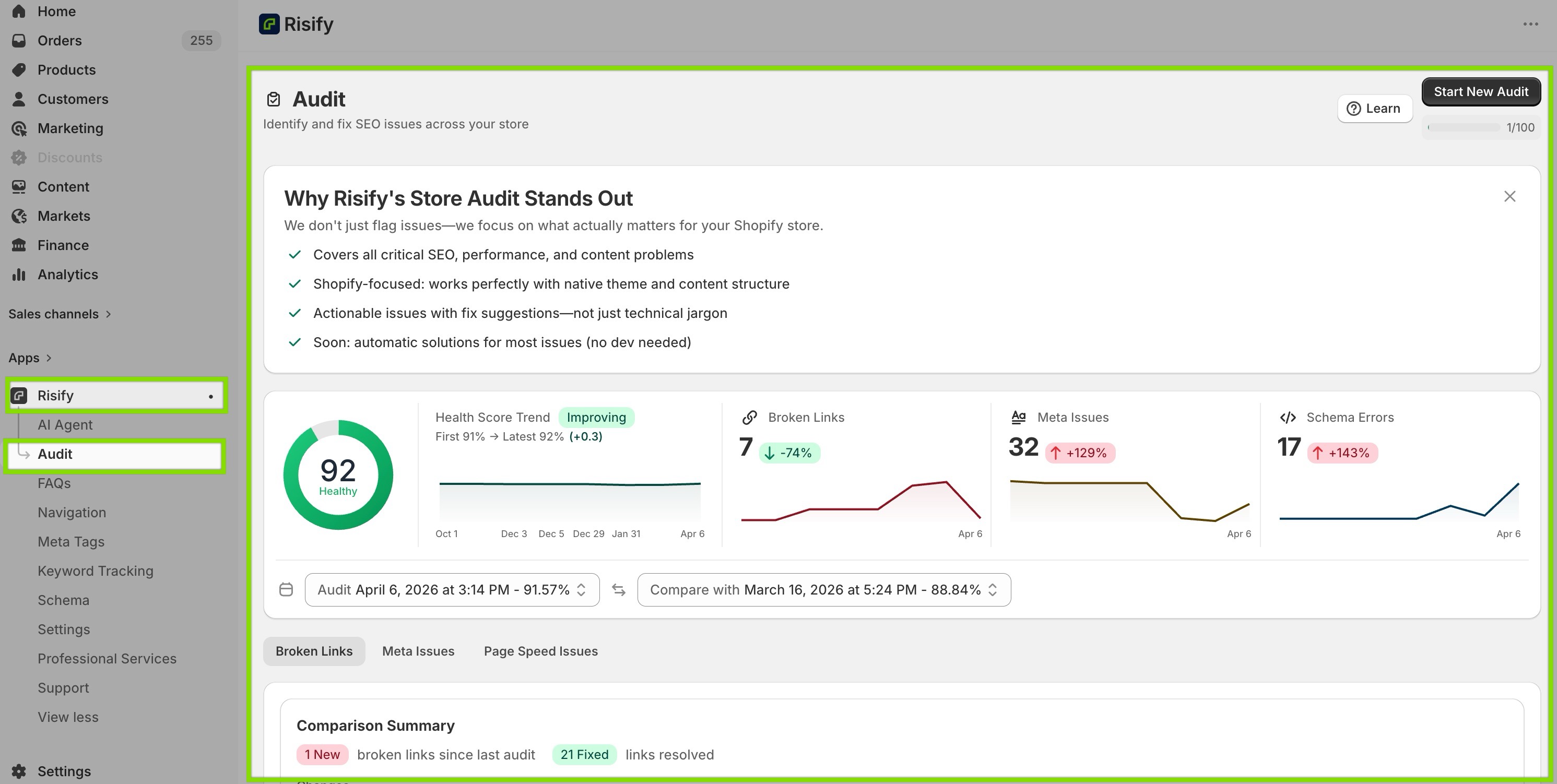Switch to the Page Speed Issues tab

[x=541, y=651]
